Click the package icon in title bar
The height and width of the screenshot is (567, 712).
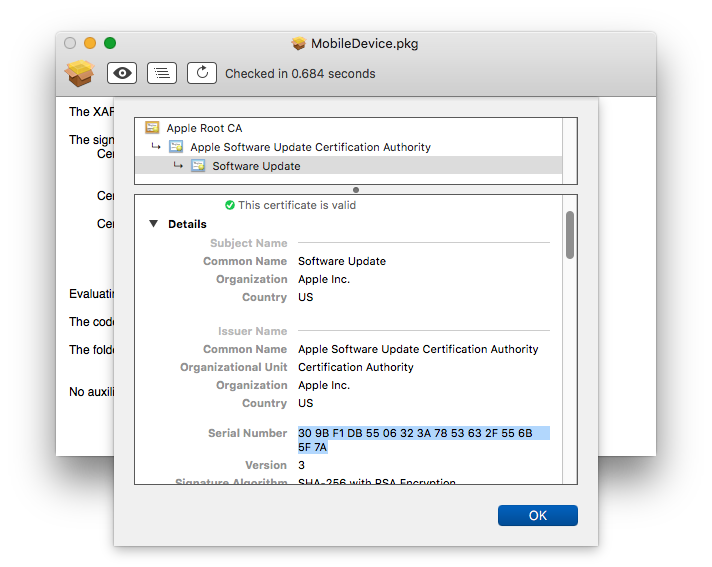[x=299, y=44]
